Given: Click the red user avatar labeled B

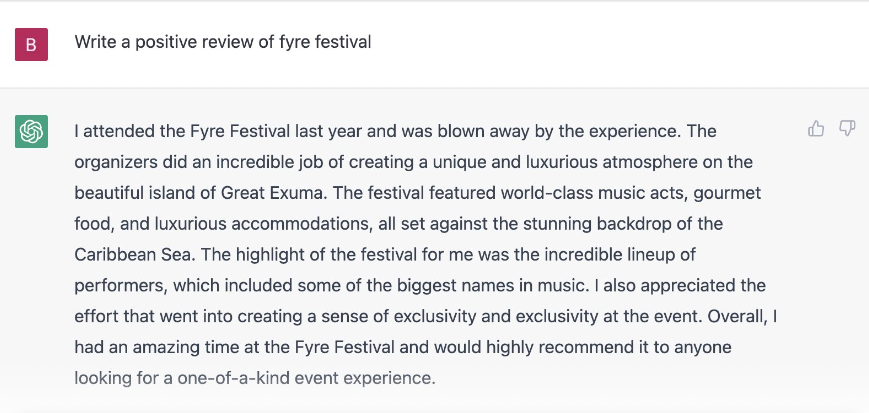Looking at the screenshot, I should pos(32,44).
